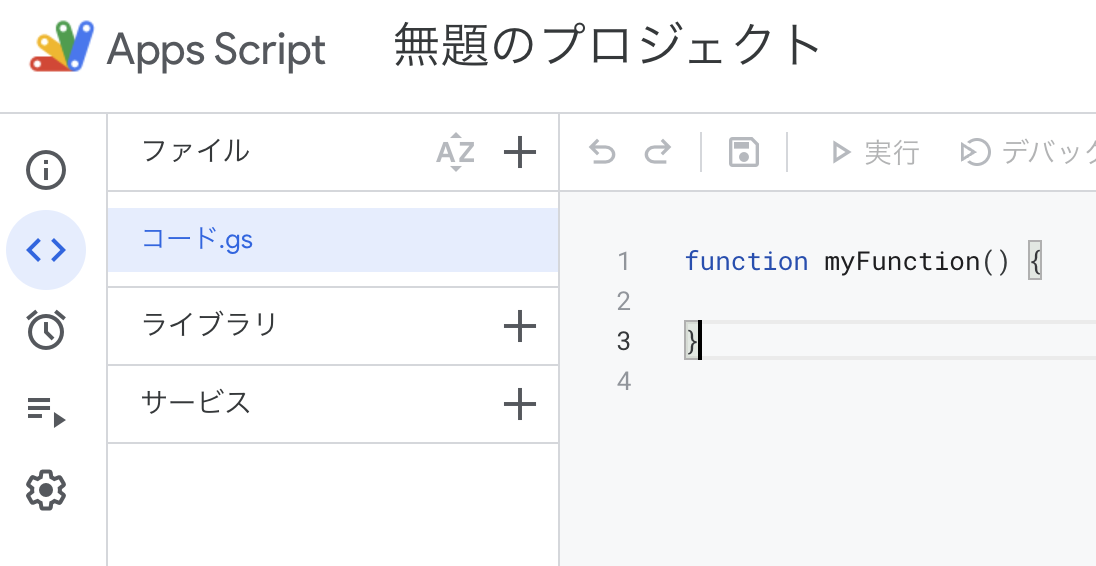Click the undo arrow in toolbar
The width and height of the screenshot is (1096, 566).
[x=602, y=152]
